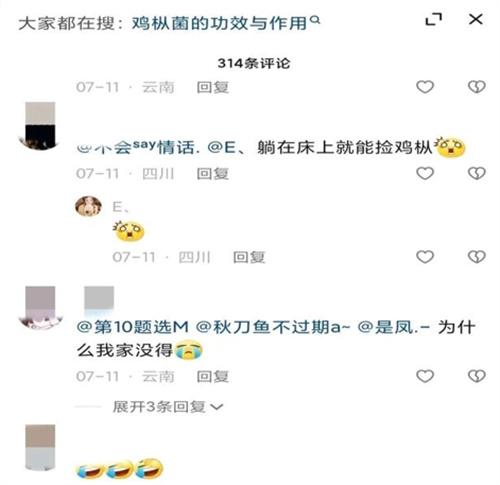The image size is (500, 485).
Task: Like the first Yunnan comment at top
Action: [x=425, y=87]
